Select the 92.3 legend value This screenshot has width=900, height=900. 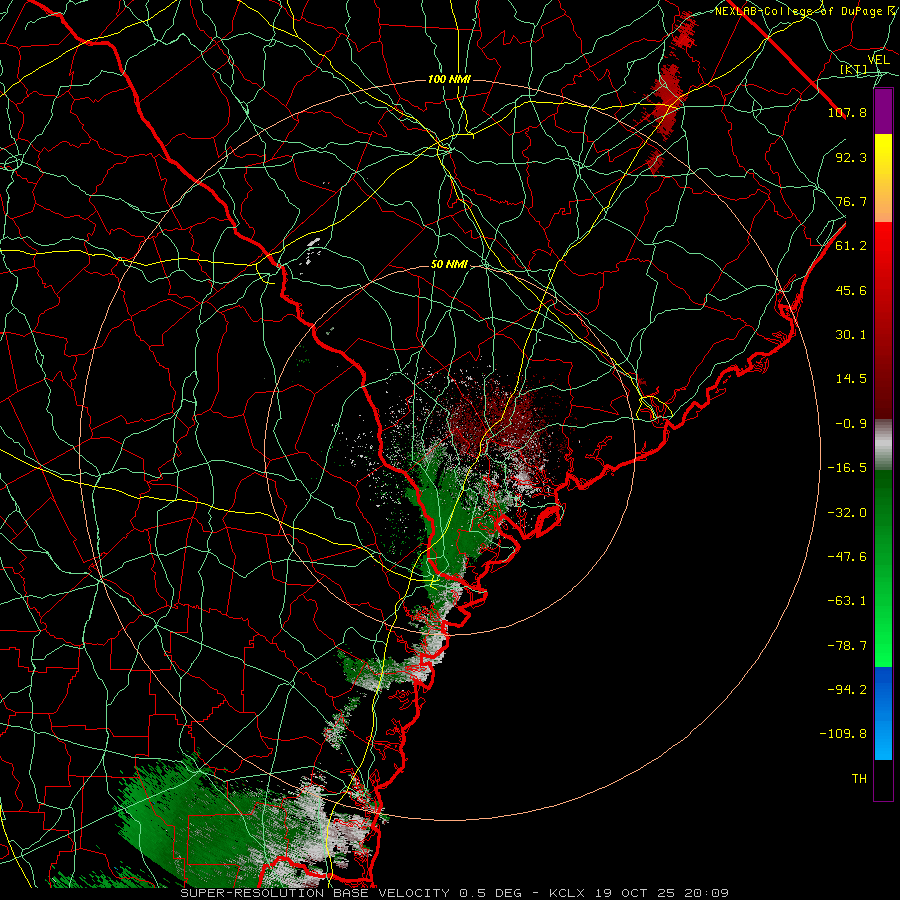[x=851, y=157]
